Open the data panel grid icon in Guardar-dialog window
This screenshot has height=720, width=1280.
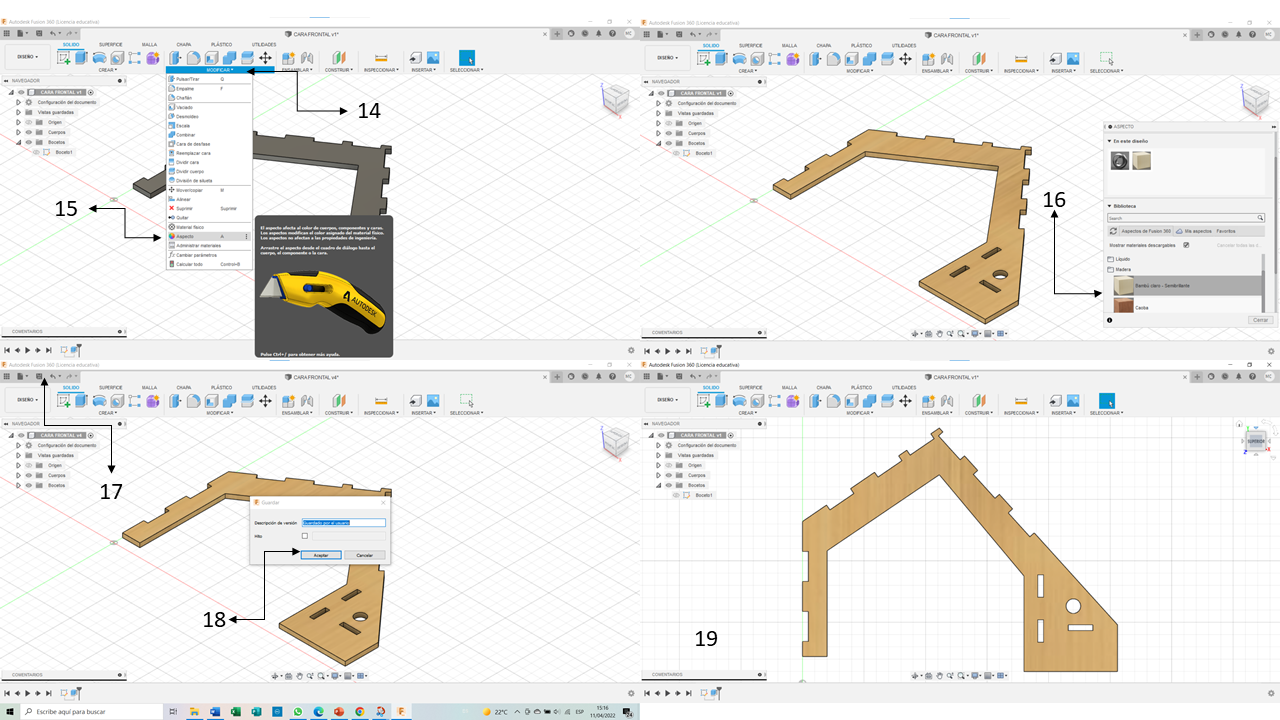click(7, 376)
